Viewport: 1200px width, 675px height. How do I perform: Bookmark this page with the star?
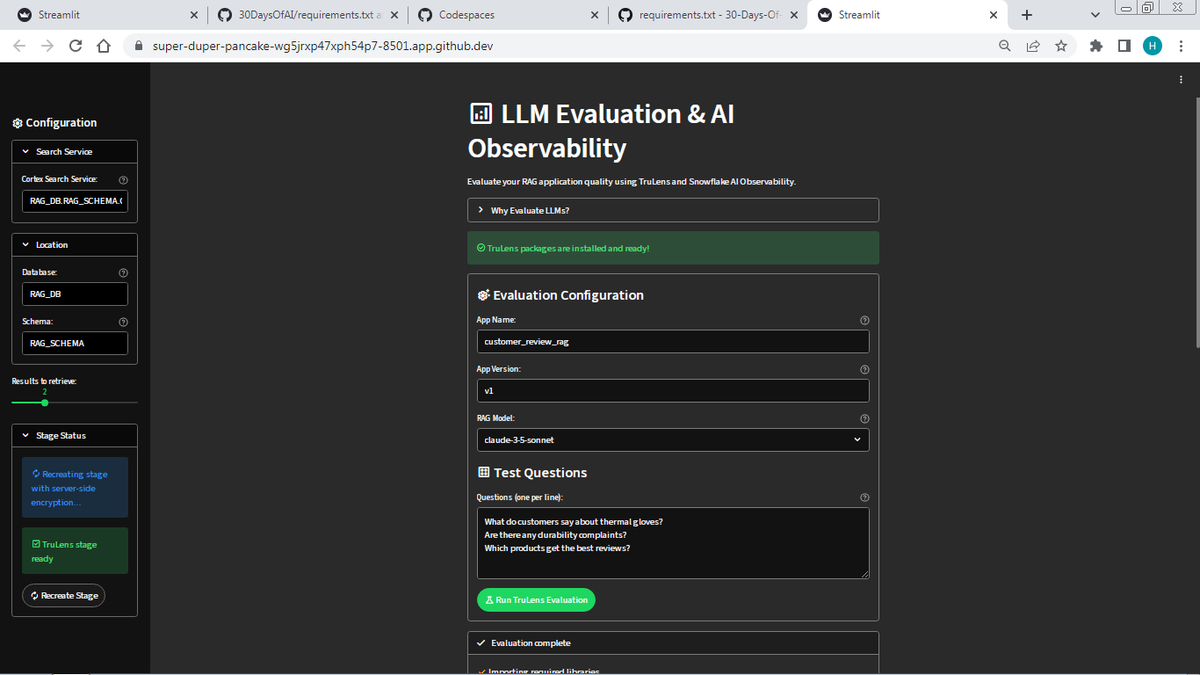pos(1060,46)
